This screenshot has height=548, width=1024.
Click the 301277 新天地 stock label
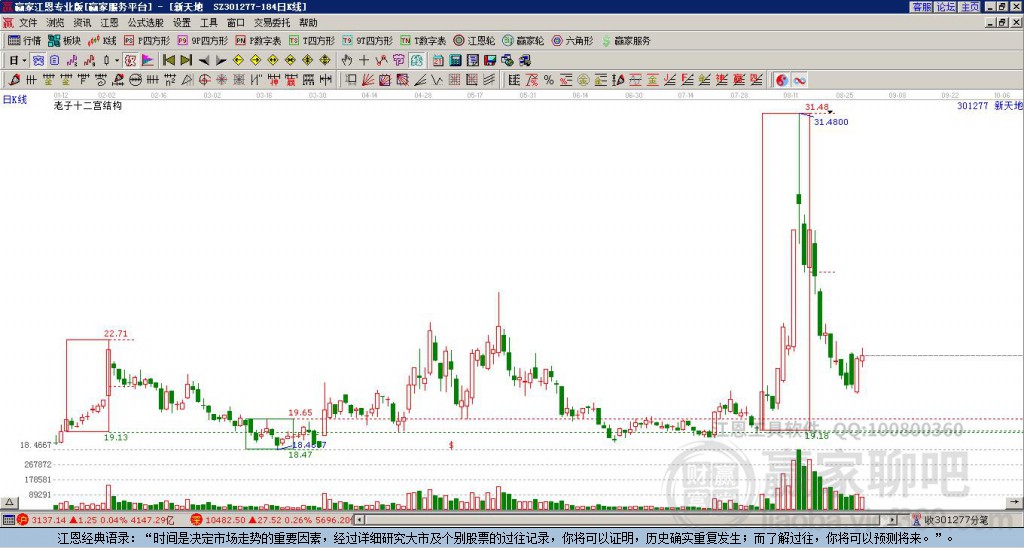tap(989, 105)
